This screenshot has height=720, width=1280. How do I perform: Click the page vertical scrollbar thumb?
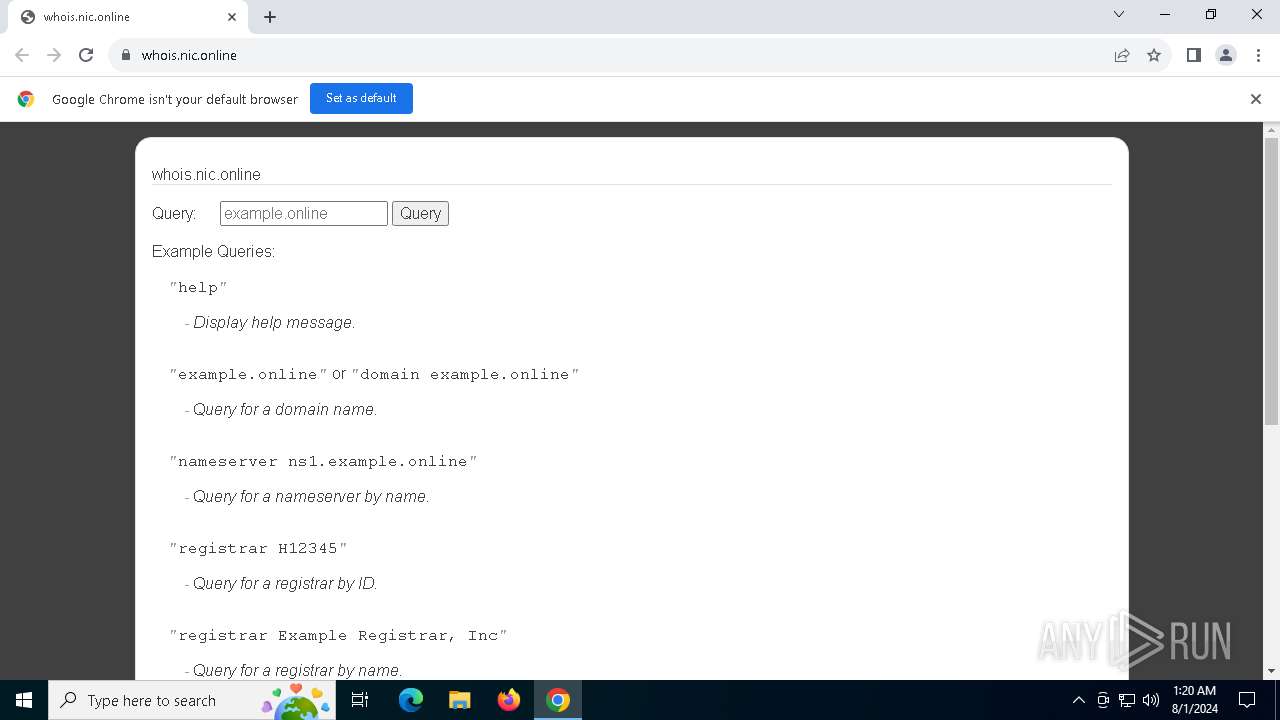(1272, 282)
